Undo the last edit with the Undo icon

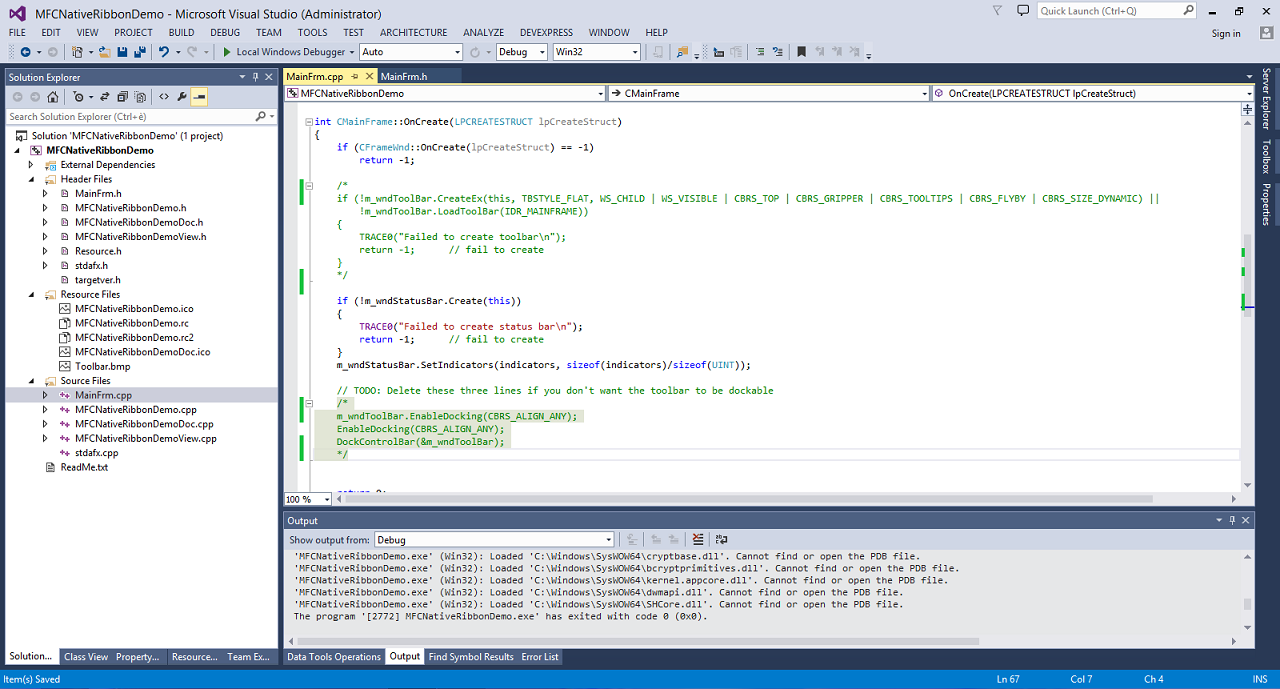(x=164, y=52)
